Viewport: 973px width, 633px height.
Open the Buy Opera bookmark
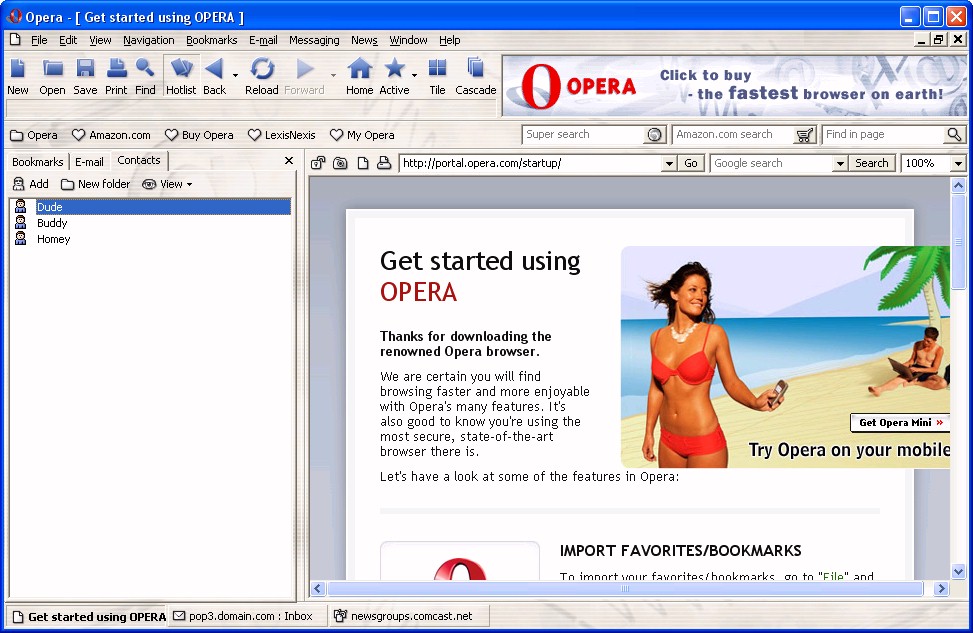pos(200,135)
